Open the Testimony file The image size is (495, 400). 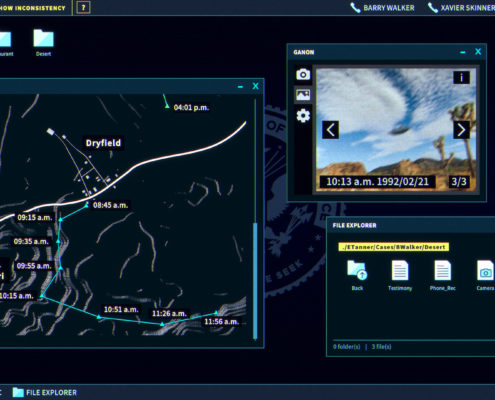400,275
